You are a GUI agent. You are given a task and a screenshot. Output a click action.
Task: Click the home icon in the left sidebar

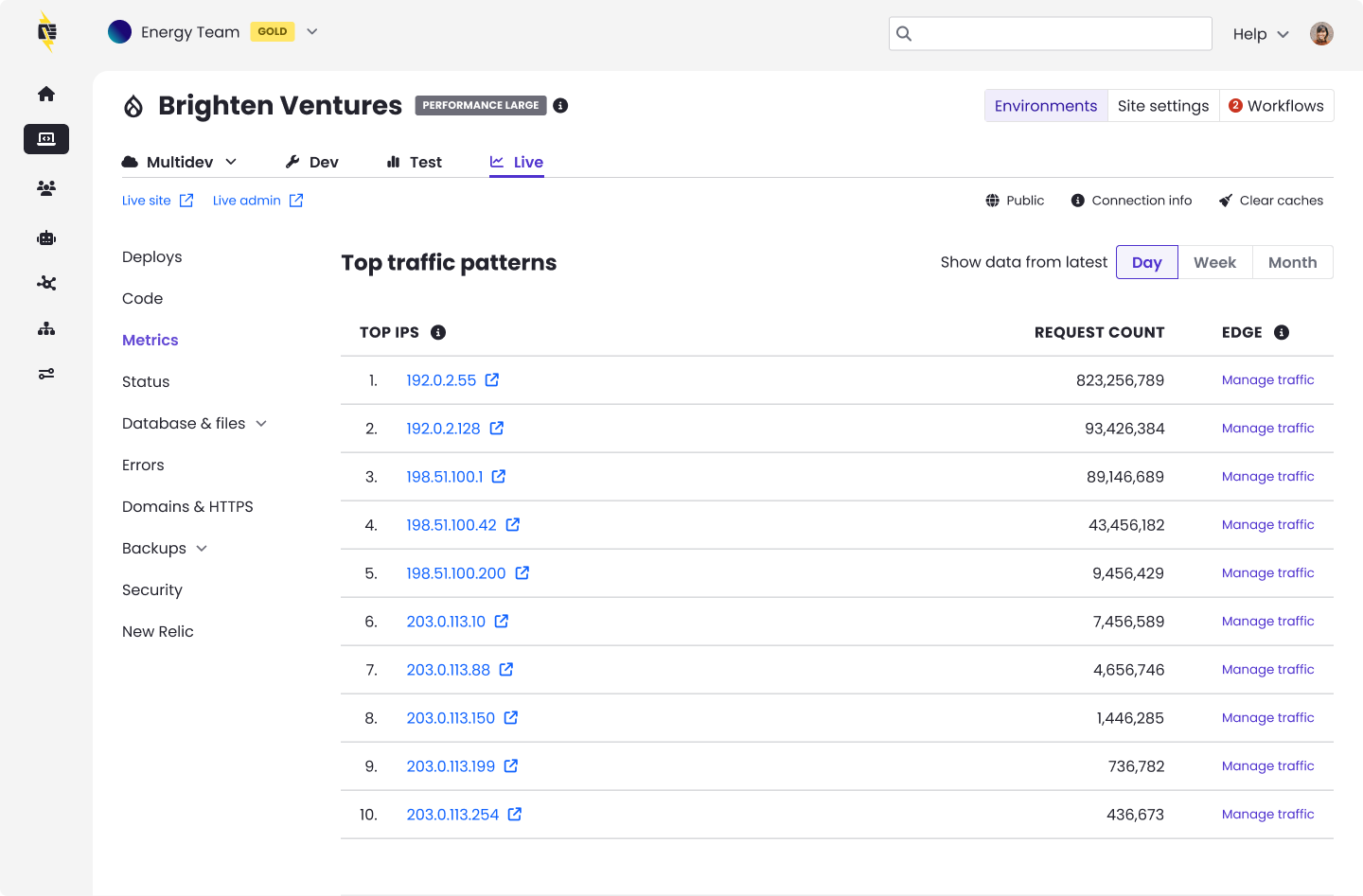click(x=46, y=94)
